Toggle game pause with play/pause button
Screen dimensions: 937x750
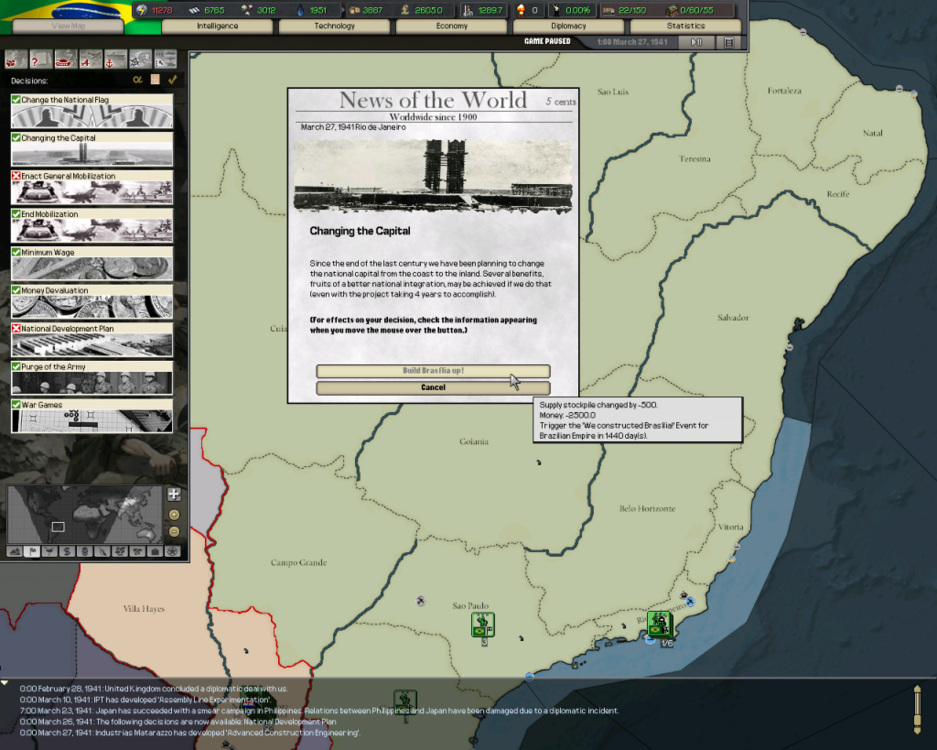click(697, 42)
